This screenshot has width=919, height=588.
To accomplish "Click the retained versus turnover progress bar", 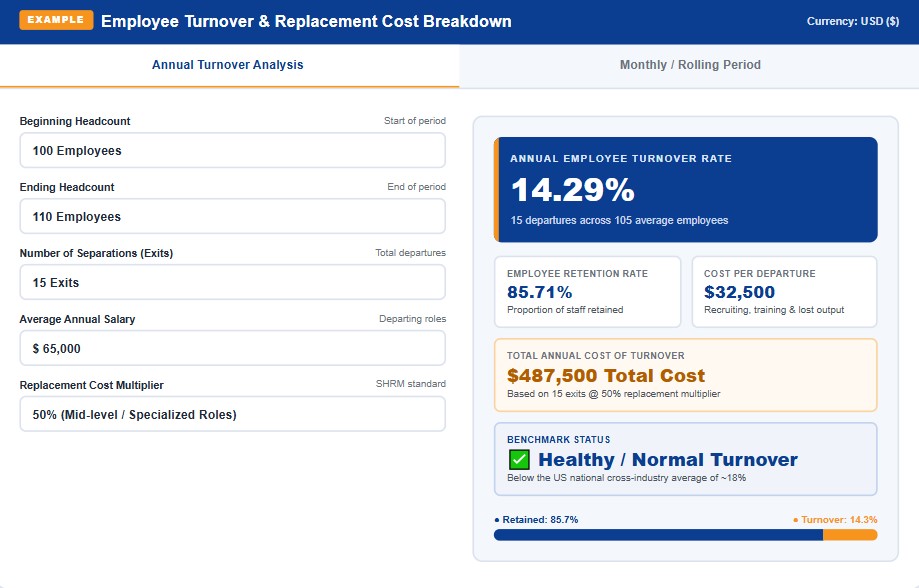I will coord(686,535).
